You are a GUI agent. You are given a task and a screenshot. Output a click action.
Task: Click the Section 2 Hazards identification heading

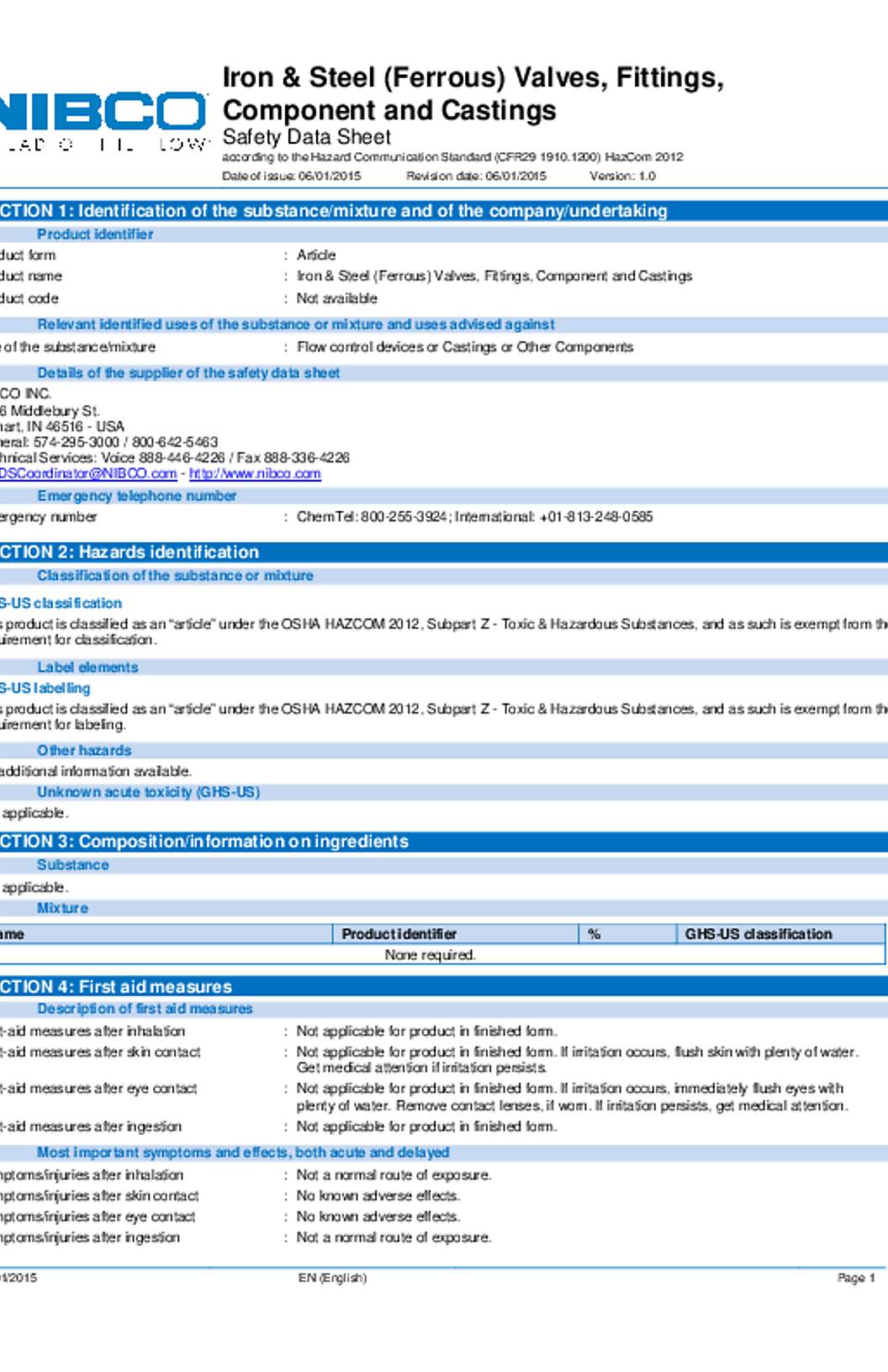(x=444, y=552)
